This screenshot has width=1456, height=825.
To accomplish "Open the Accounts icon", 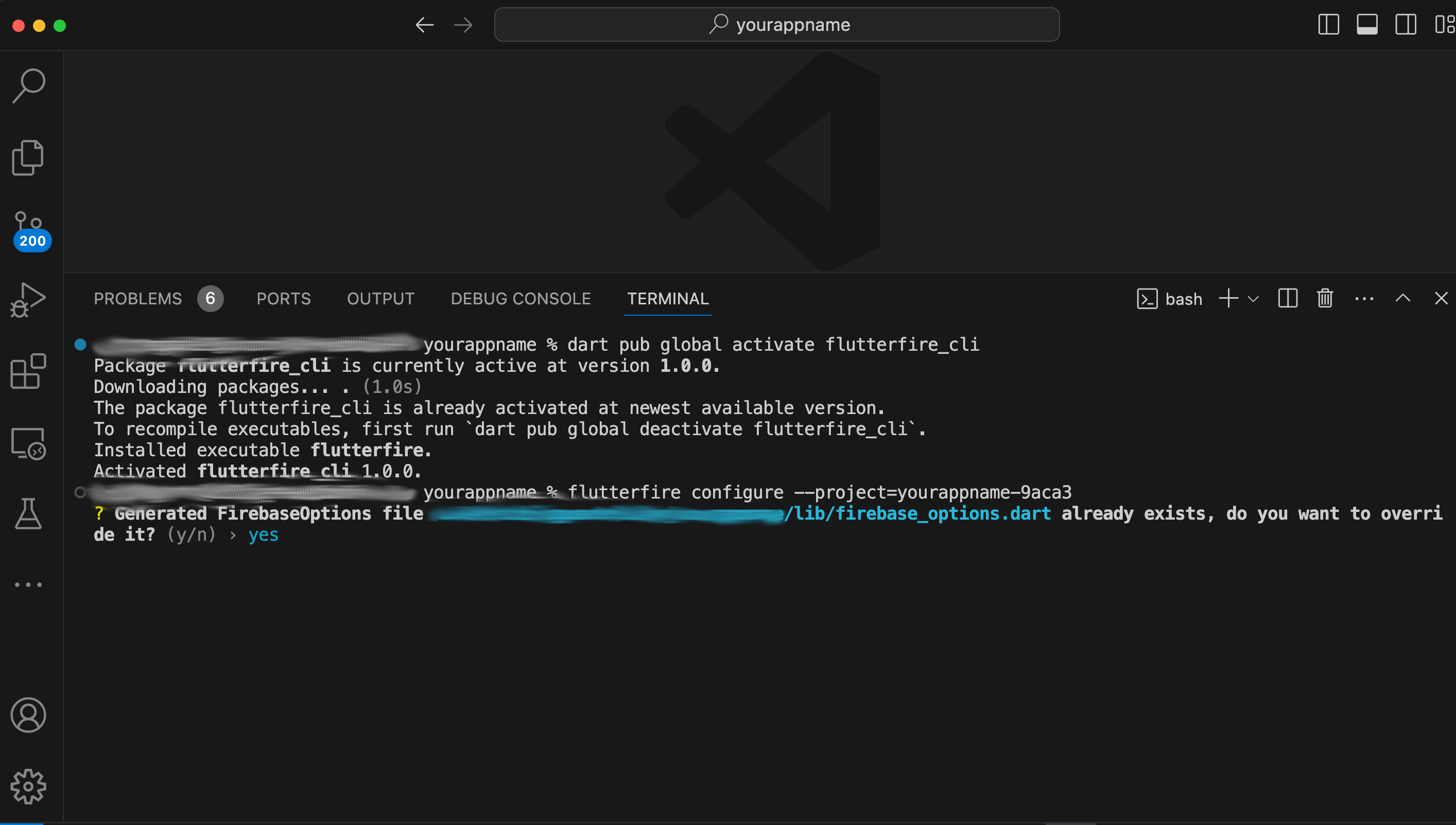I will [x=28, y=715].
